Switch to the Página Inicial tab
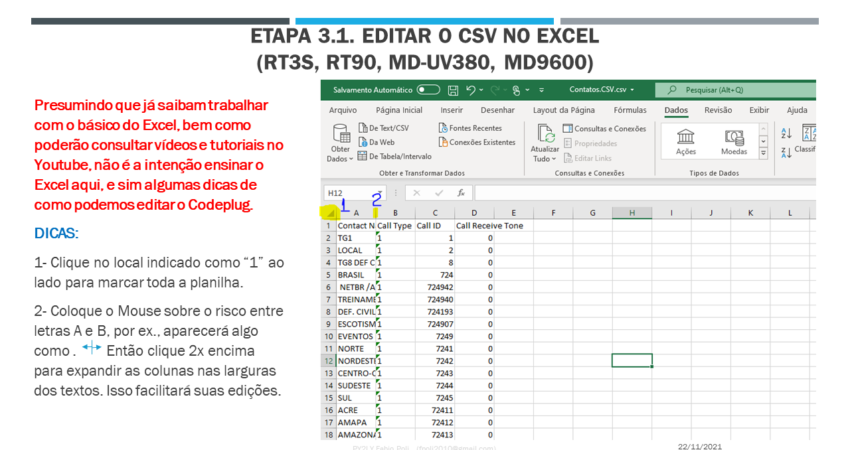 tap(399, 110)
